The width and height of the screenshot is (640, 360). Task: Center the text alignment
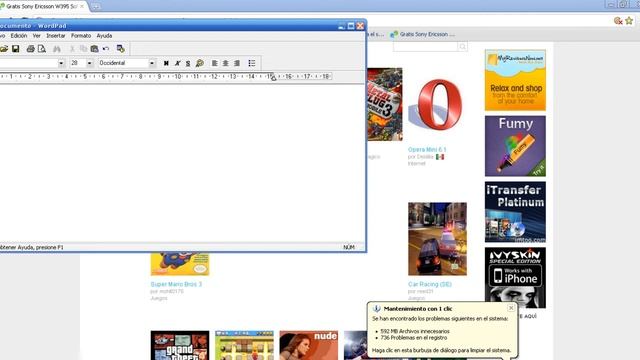coord(225,63)
